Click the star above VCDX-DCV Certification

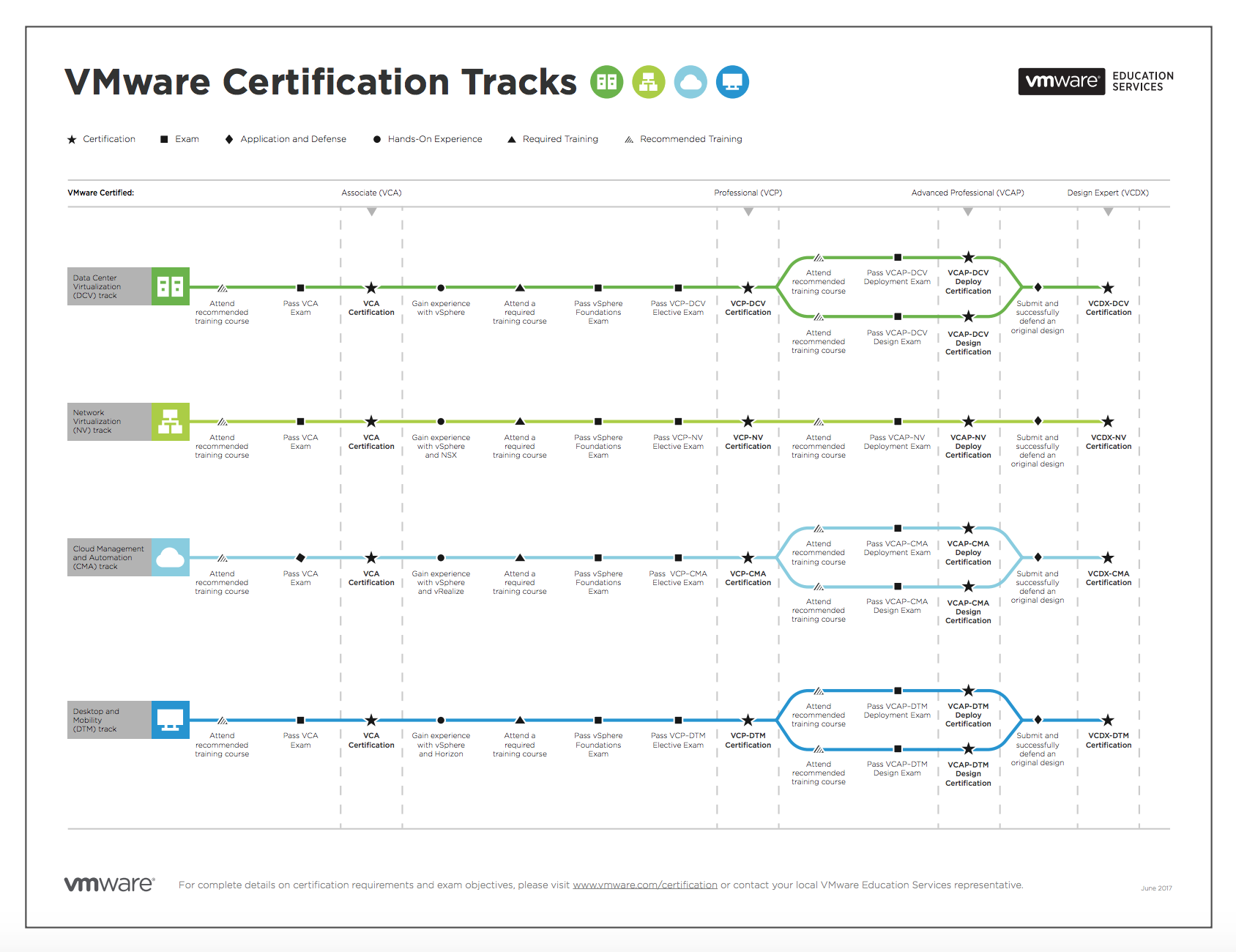(1108, 288)
